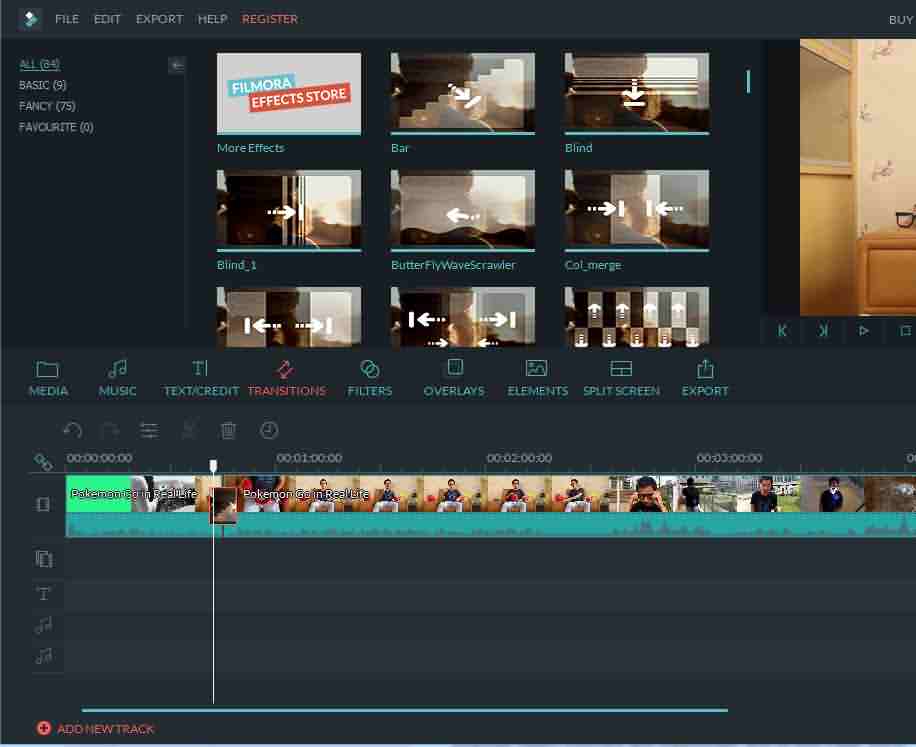Click the REGISTER link in the menu bar

click(270, 18)
